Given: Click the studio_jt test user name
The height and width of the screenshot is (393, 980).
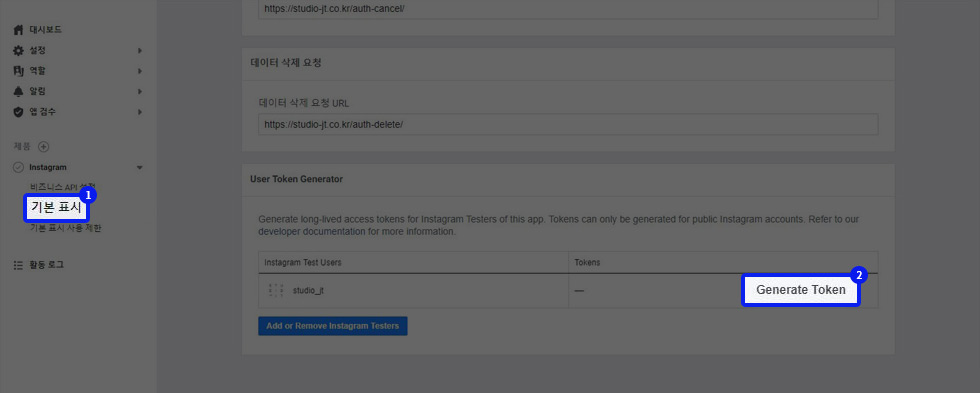Looking at the screenshot, I should point(308,291).
